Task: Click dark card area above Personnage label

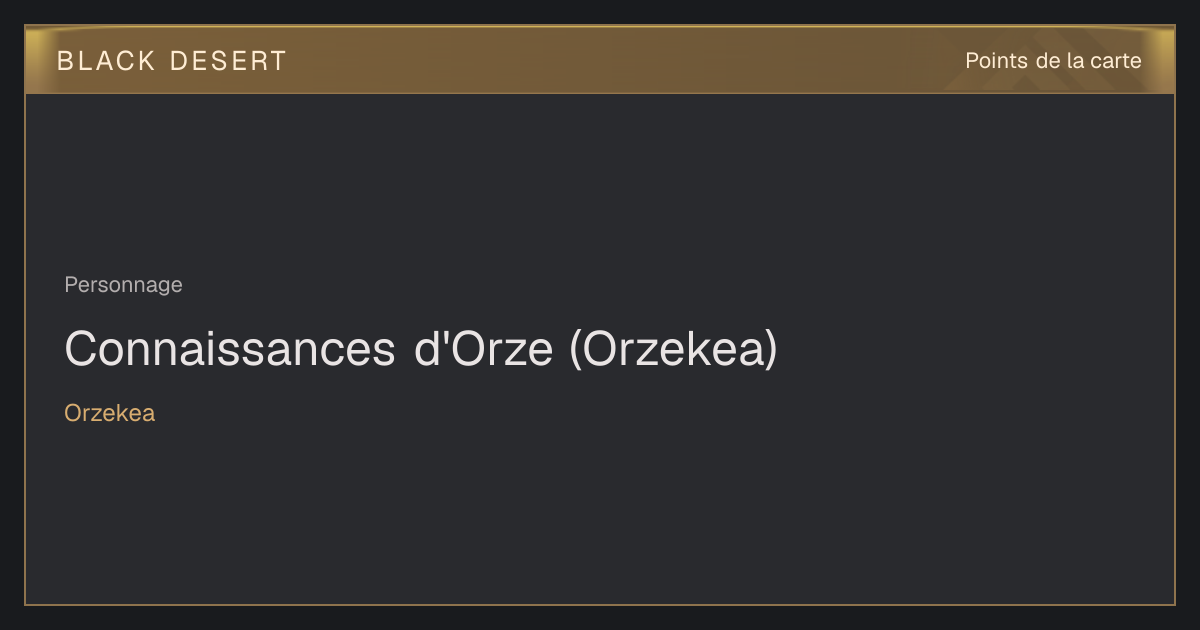Action: click(600, 180)
